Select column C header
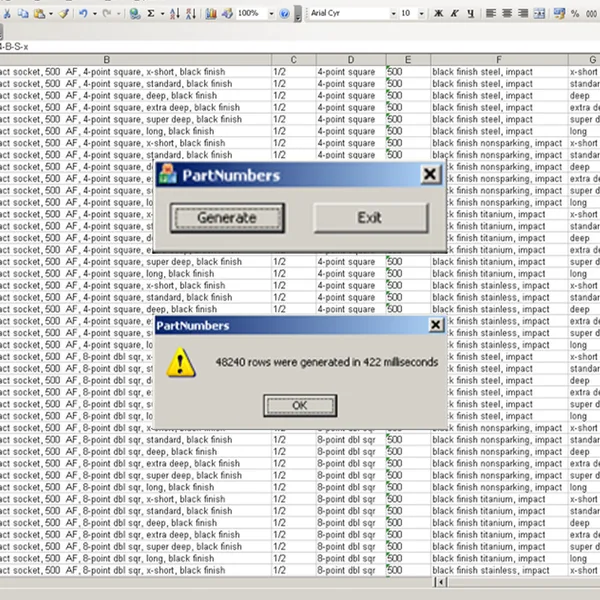This screenshot has width=600, height=600. (x=293, y=60)
